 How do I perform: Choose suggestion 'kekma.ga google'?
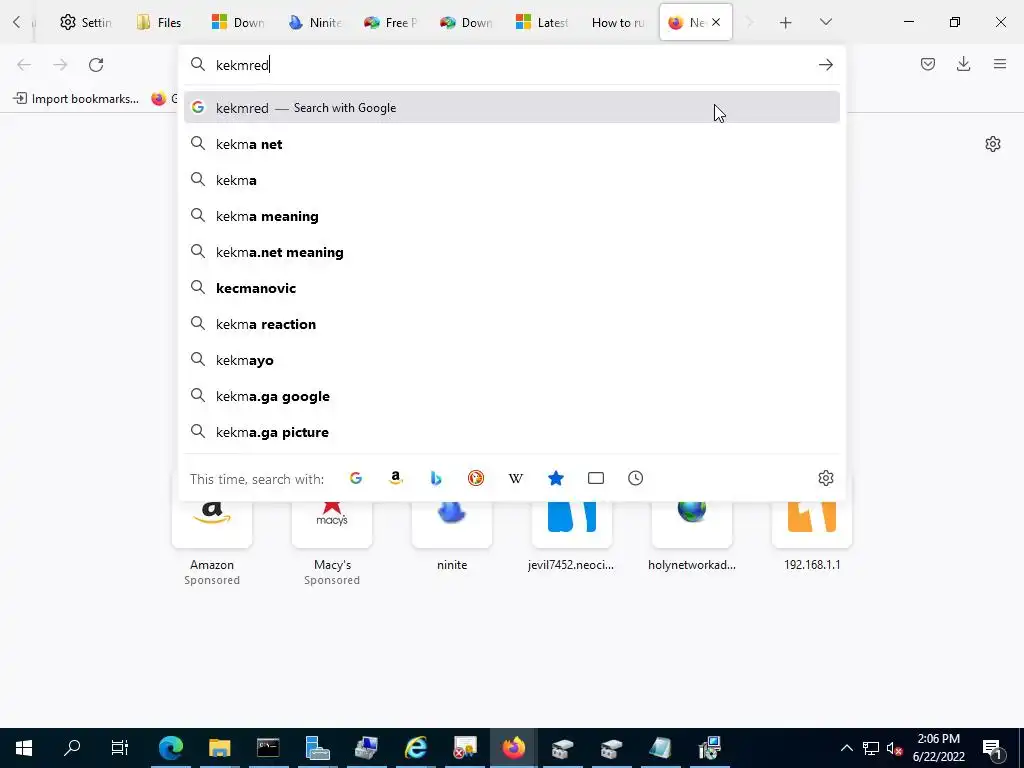tap(511, 396)
